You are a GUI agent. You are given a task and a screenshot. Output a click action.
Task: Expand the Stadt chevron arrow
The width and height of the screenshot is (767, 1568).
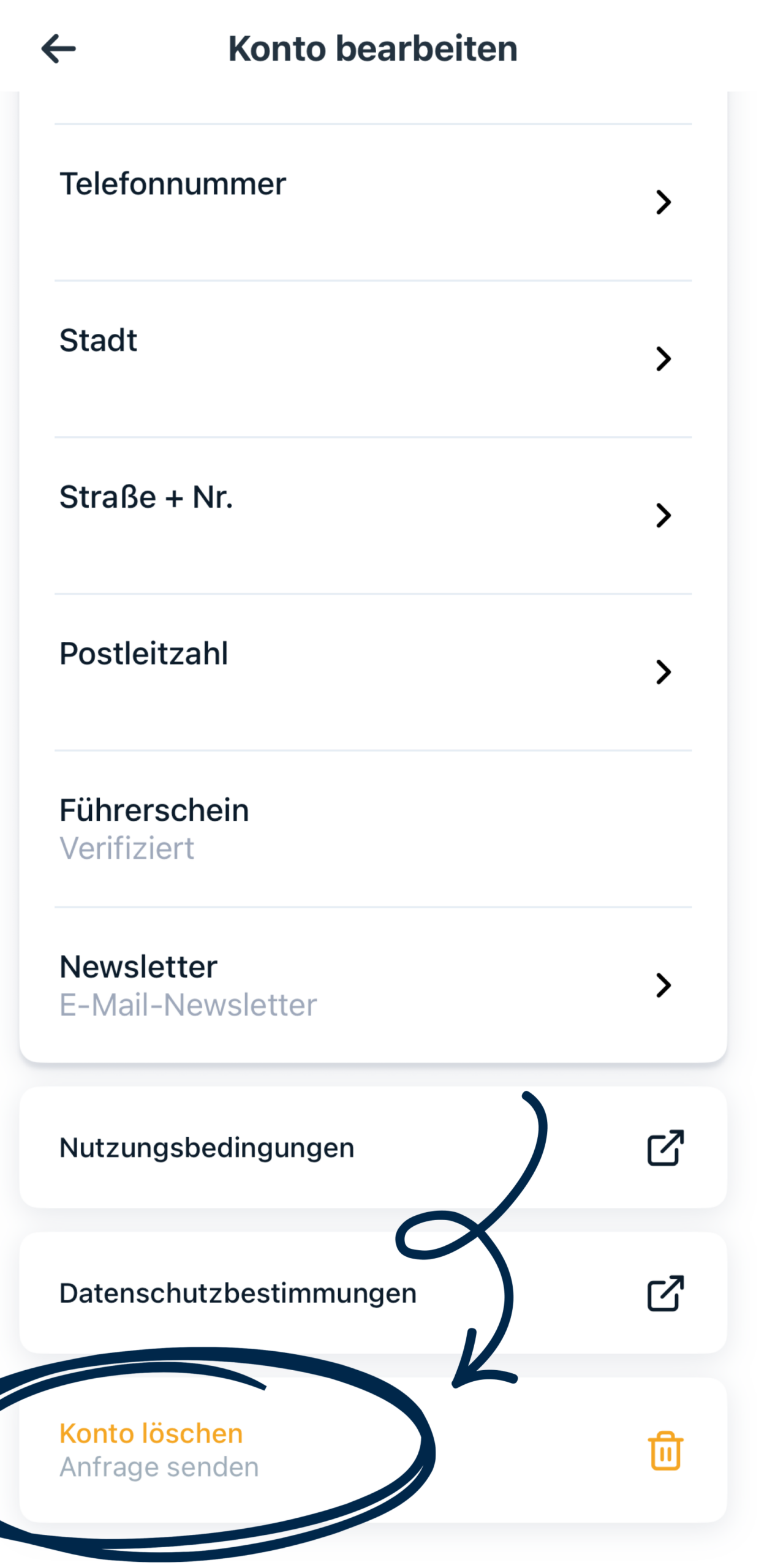(663, 359)
